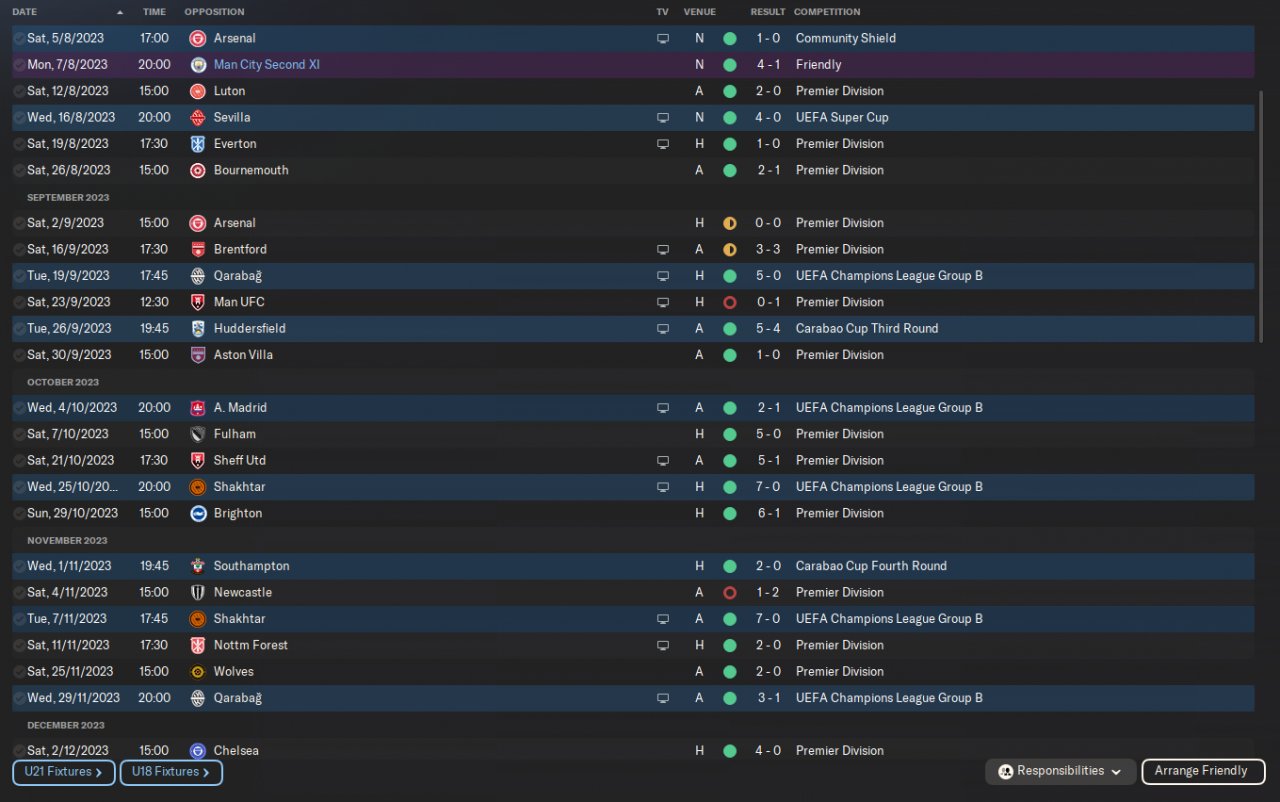Toggle the check mark beside Sat 7/10/2023 Fulham fixture
The width and height of the screenshot is (1280, 802).
pos(19,434)
